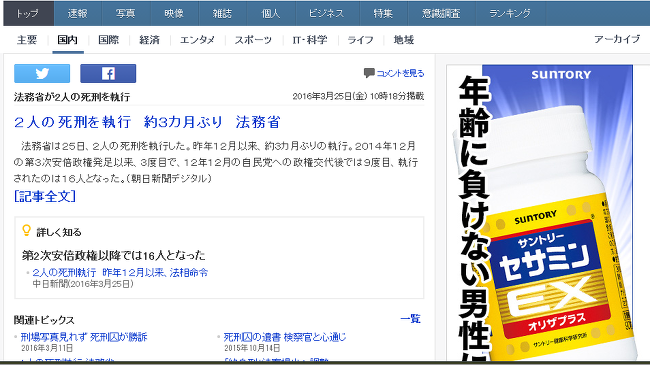
Task: Click the topic title 法務省が2人の死刑を執行
Action: (72, 97)
